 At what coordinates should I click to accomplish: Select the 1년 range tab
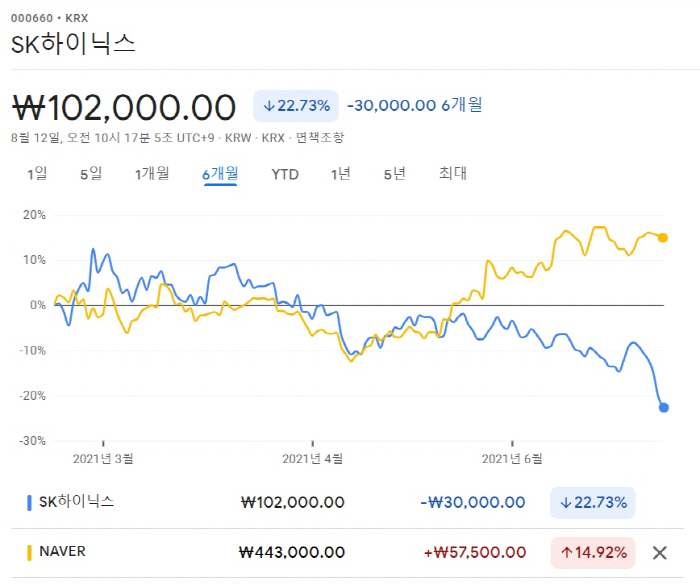coord(341,173)
